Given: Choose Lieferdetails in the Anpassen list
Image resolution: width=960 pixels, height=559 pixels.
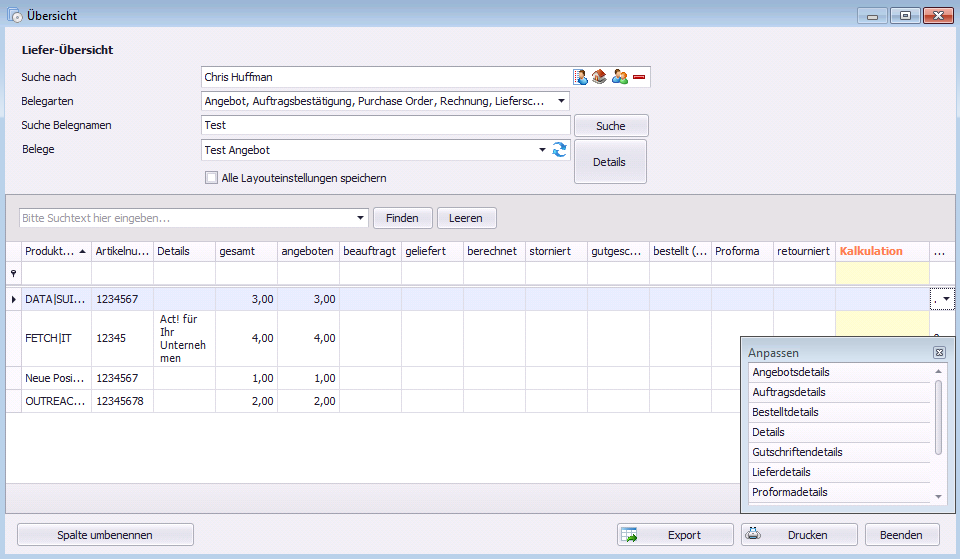Looking at the screenshot, I should point(839,472).
